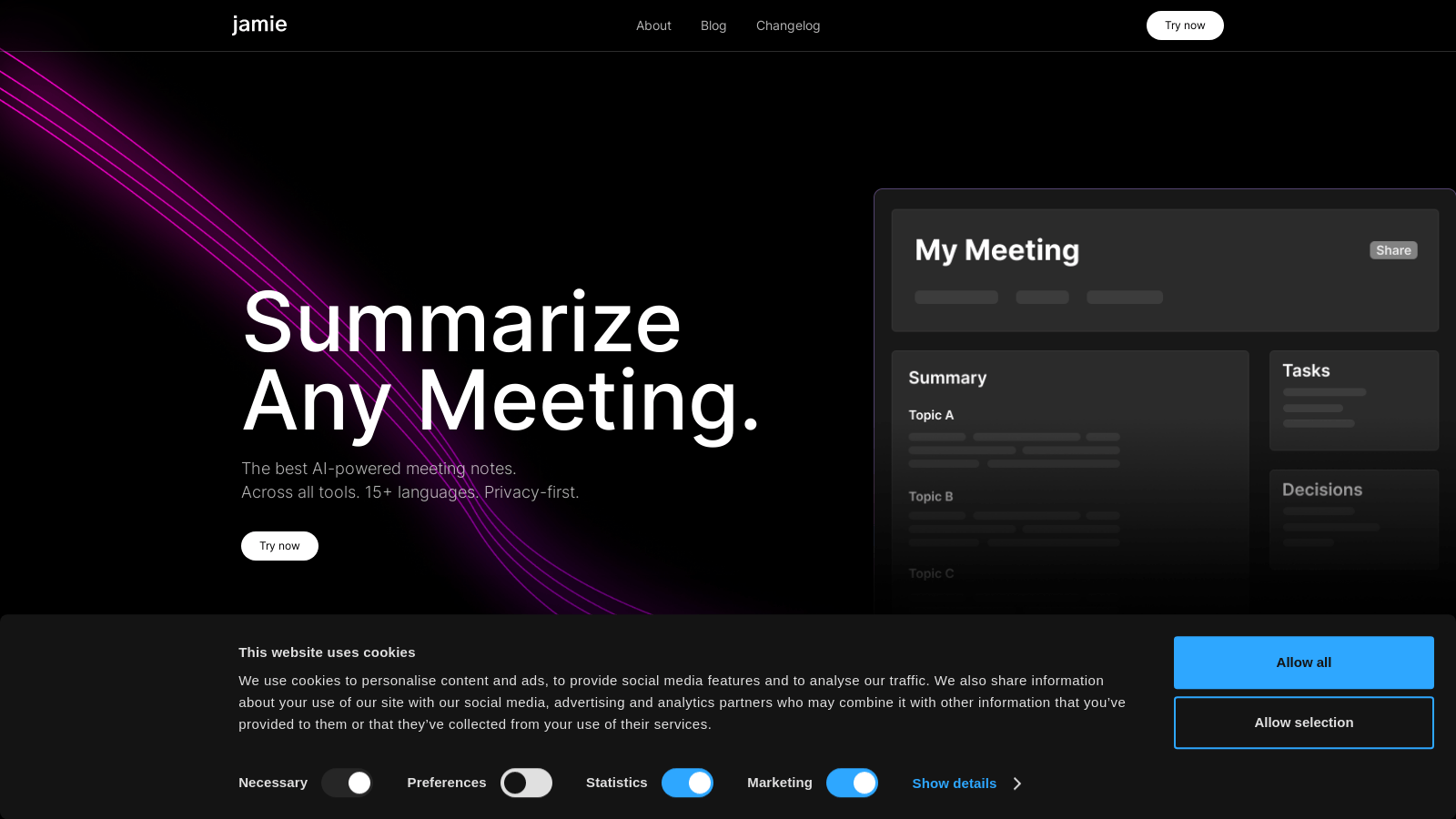The width and height of the screenshot is (1456, 819).
Task: Click 'The best AI-powered meeting notes.' text
Action: click(379, 469)
